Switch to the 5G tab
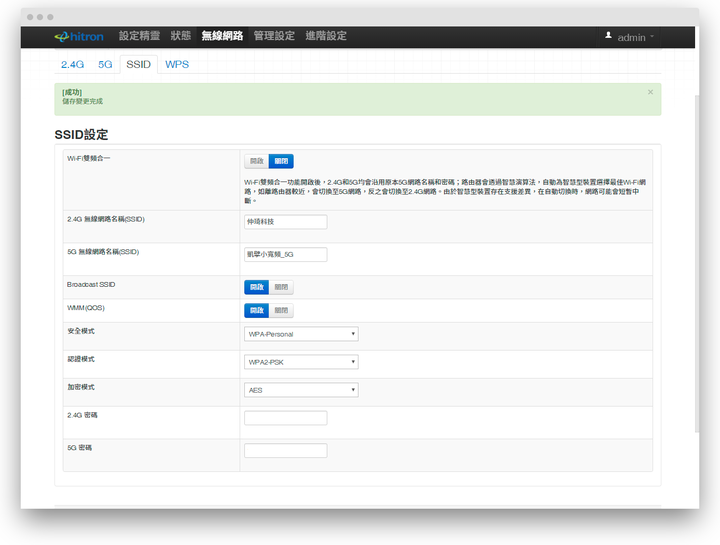The image size is (720, 545). tap(105, 64)
